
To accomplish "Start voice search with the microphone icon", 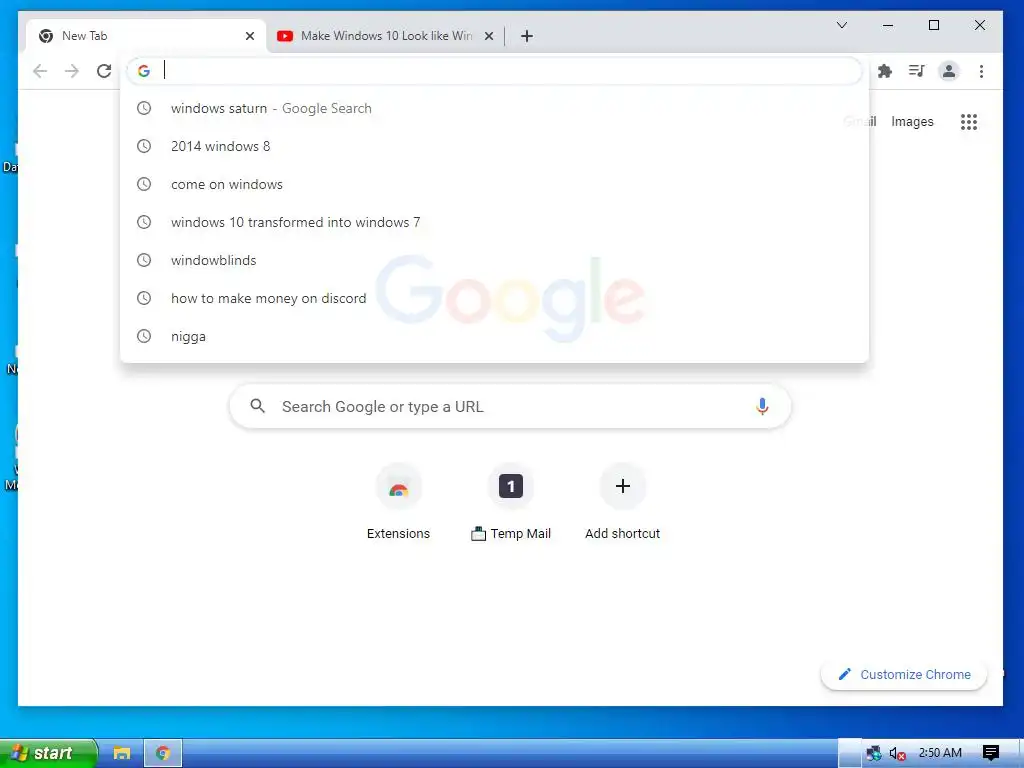I will pos(762,406).
